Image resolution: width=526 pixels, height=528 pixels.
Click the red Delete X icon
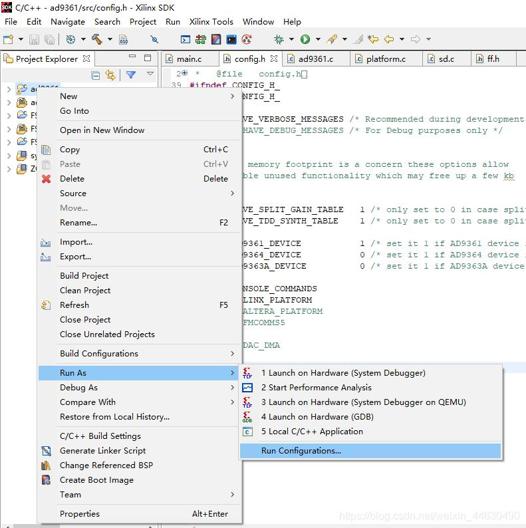[46, 179]
